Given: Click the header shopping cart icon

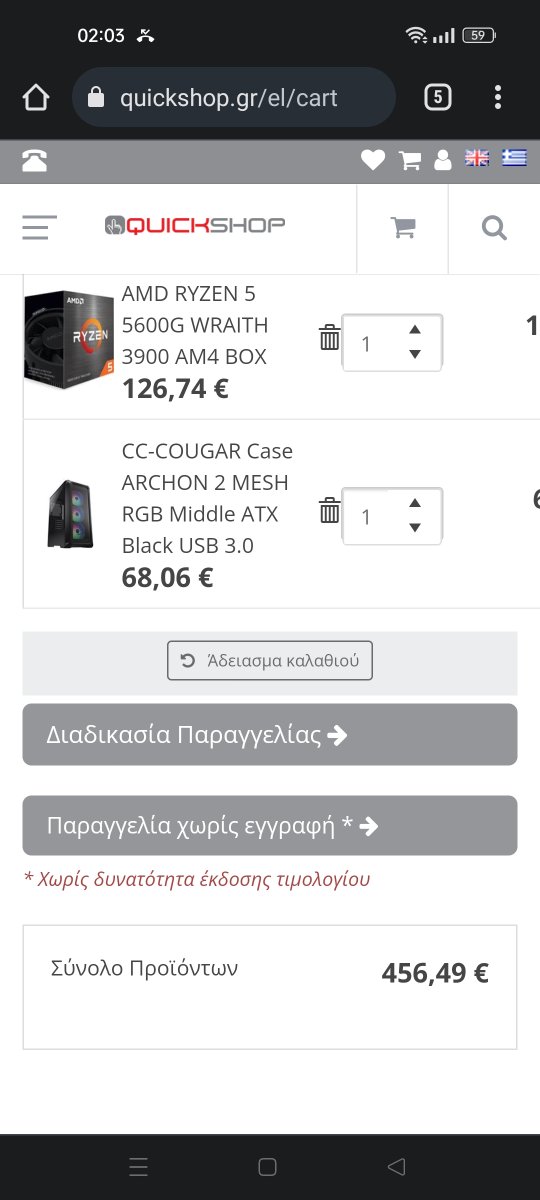Looking at the screenshot, I should [403, 228].
